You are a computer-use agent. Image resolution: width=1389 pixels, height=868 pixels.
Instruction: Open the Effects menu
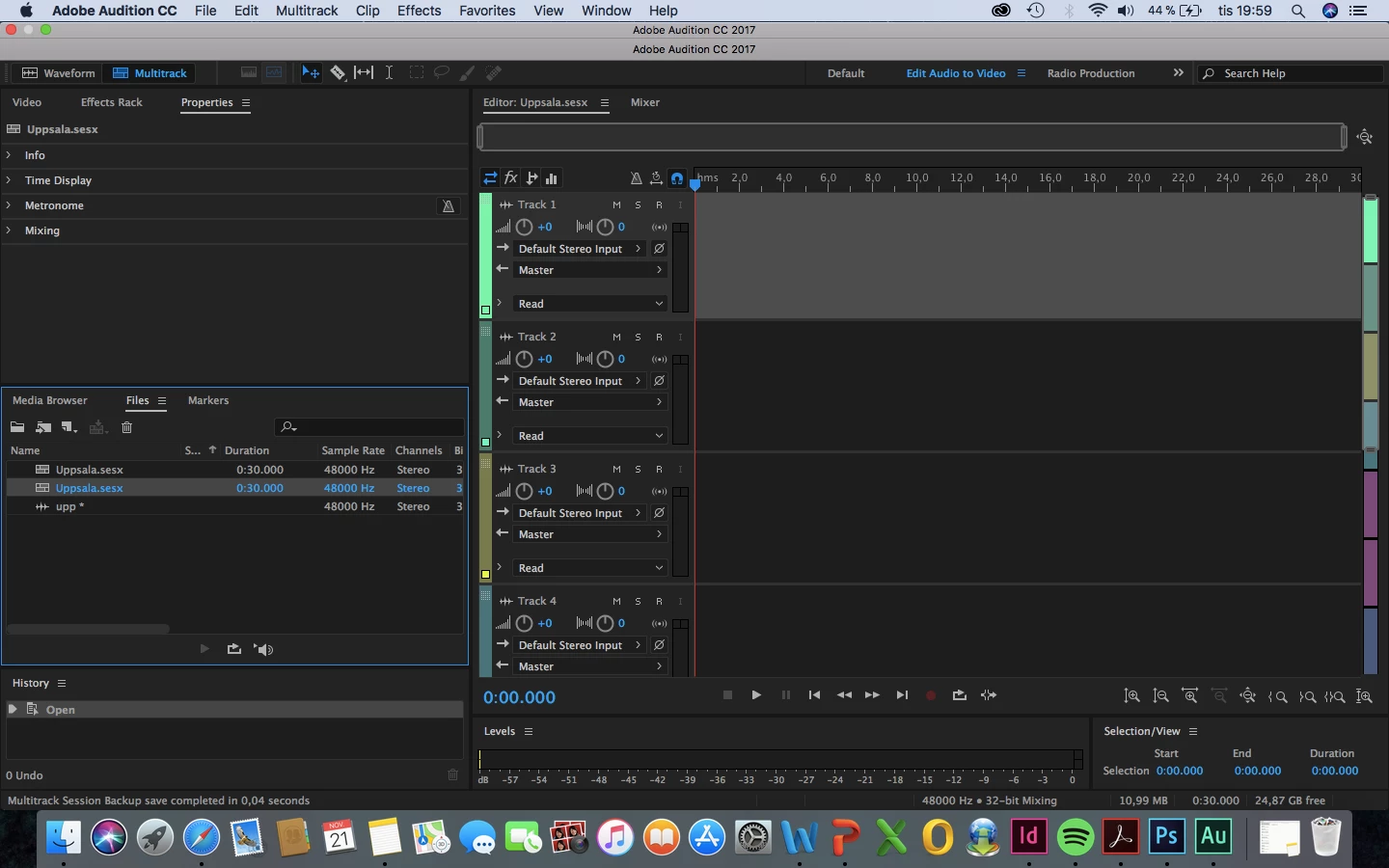tap(419, 11)
